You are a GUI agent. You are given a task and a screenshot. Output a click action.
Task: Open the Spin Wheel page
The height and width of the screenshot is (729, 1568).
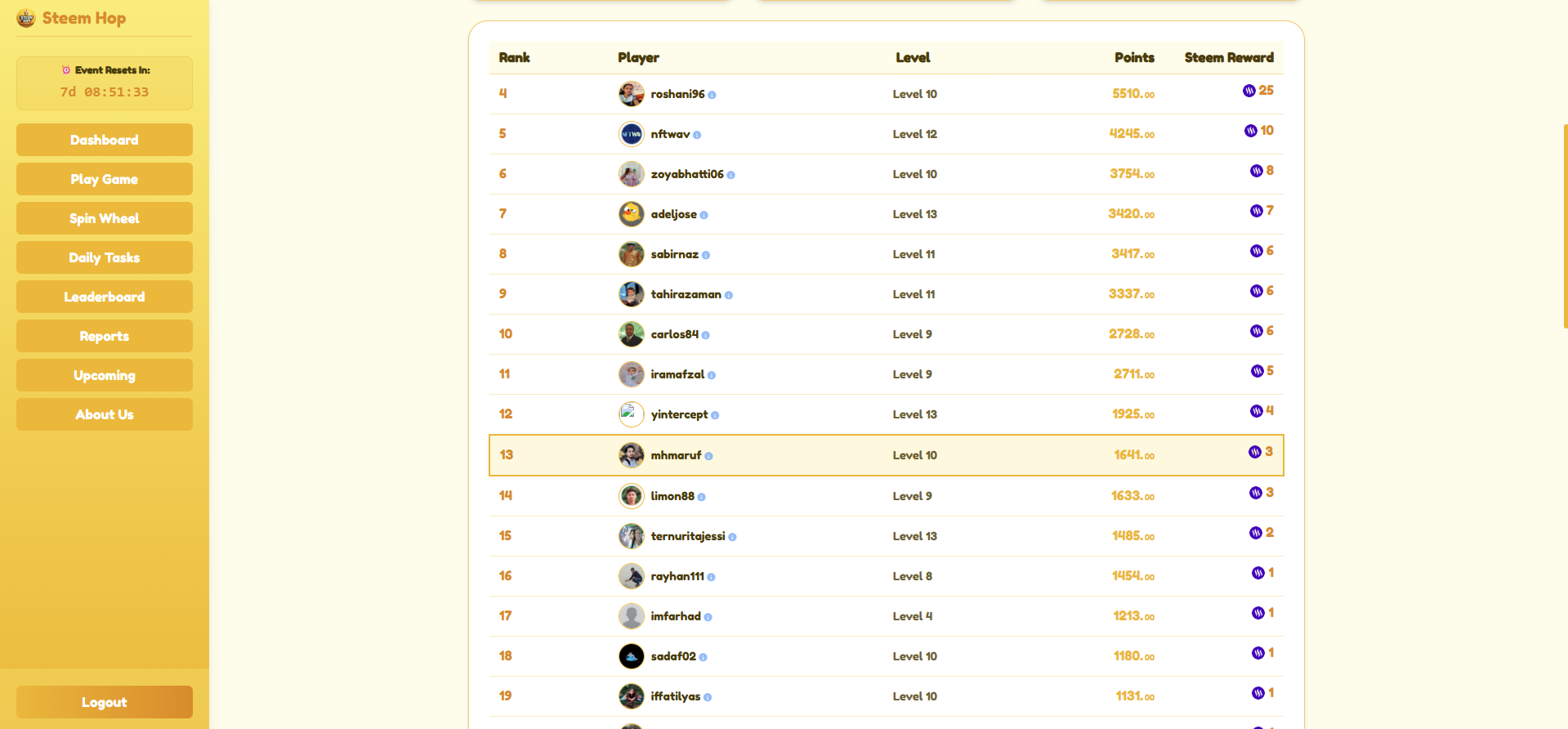coord(105,218)
